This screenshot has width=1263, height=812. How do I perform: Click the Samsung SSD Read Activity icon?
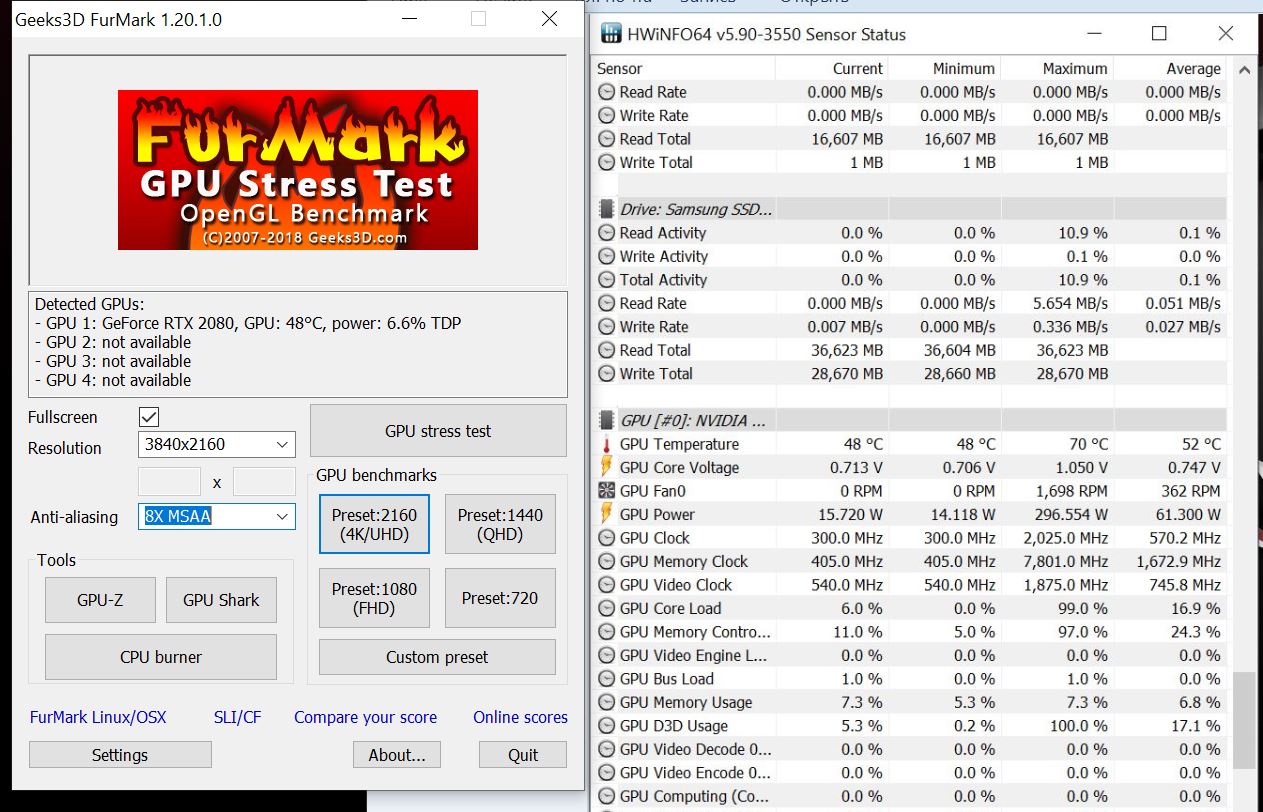[606, 233]
